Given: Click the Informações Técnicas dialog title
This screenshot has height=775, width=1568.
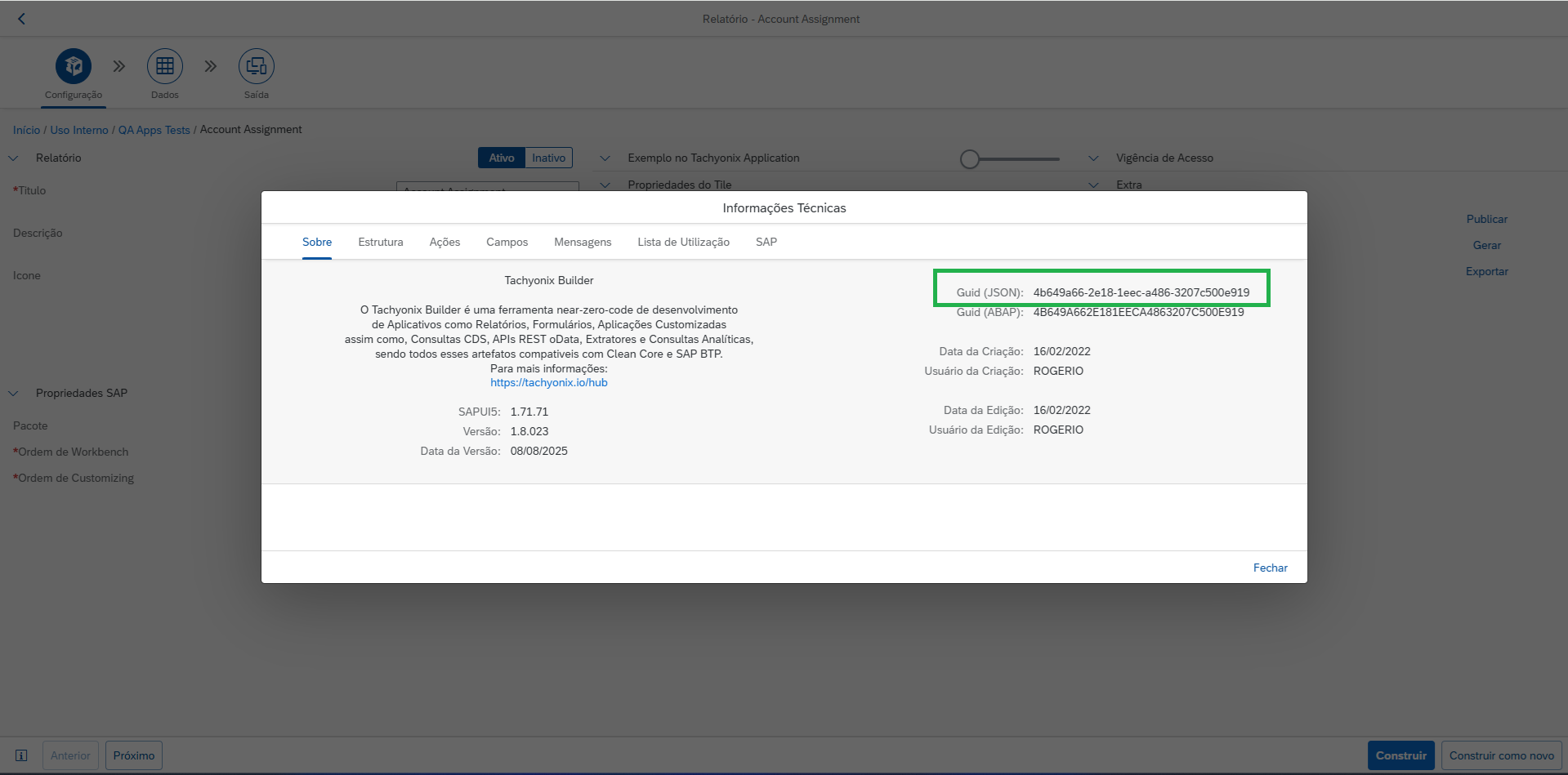Looking at the screenshot, I should pyautogui.click(x=784, y=208).
